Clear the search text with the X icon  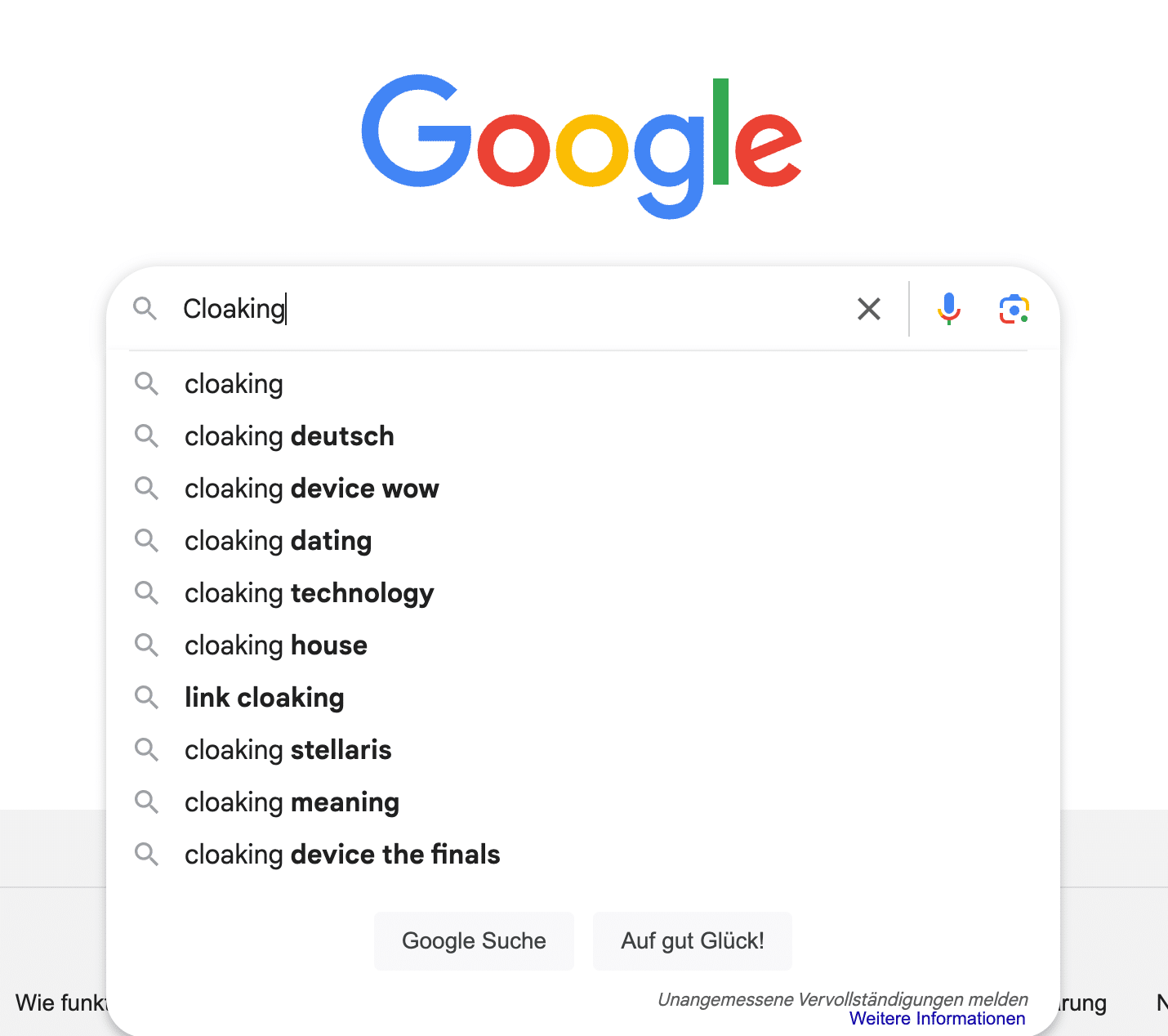(869, 309)
